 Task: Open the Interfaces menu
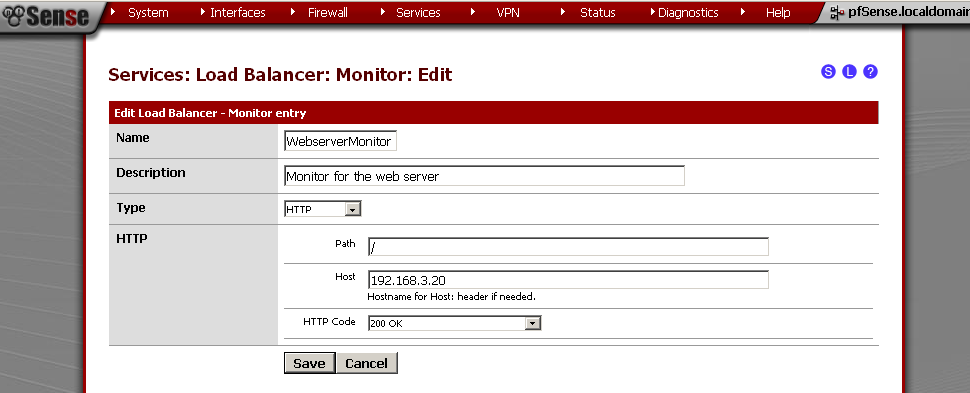pyautogui.click(x=238, y=12)
